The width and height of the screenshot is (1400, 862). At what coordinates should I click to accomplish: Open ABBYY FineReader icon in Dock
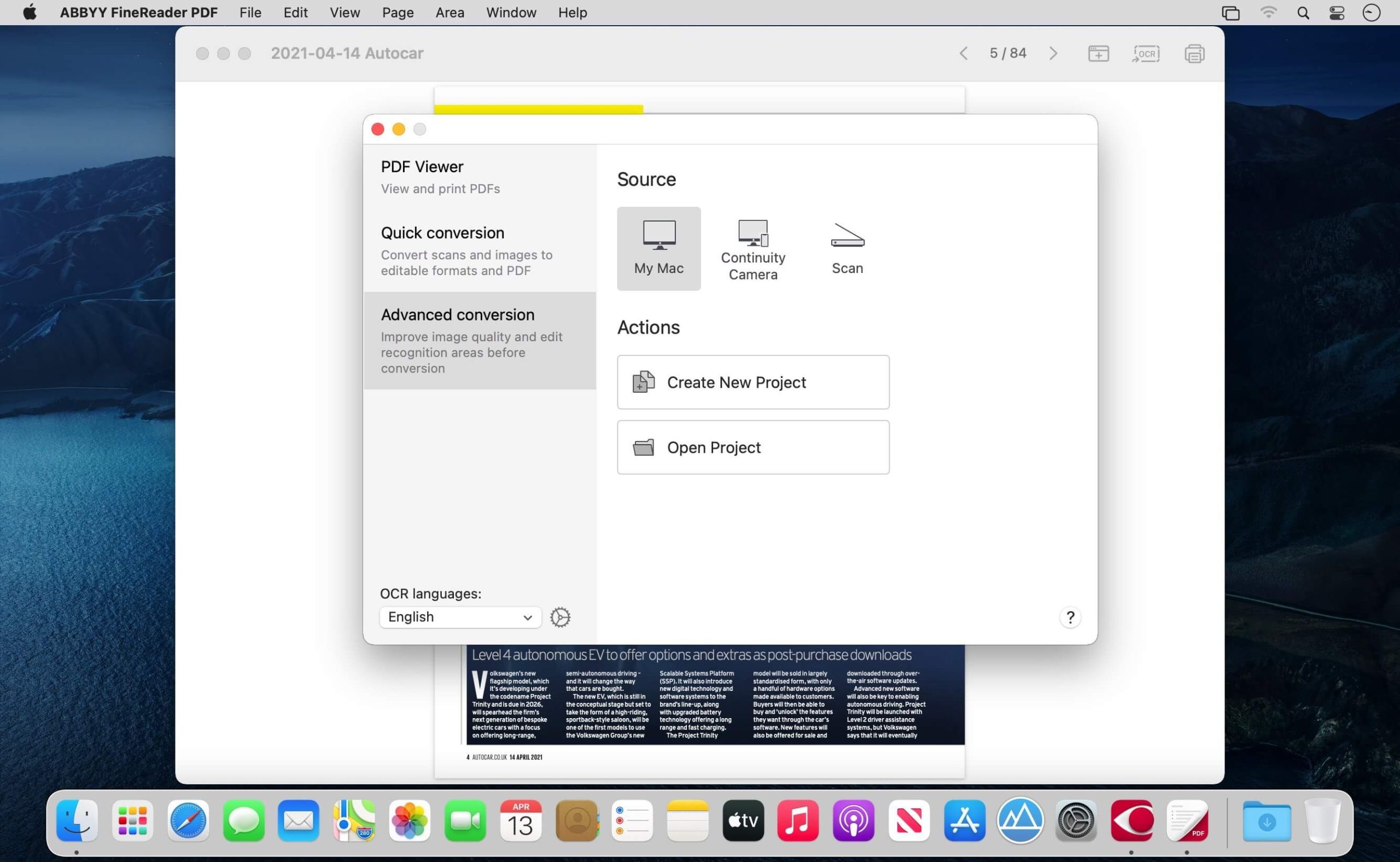click(1131, 820)
